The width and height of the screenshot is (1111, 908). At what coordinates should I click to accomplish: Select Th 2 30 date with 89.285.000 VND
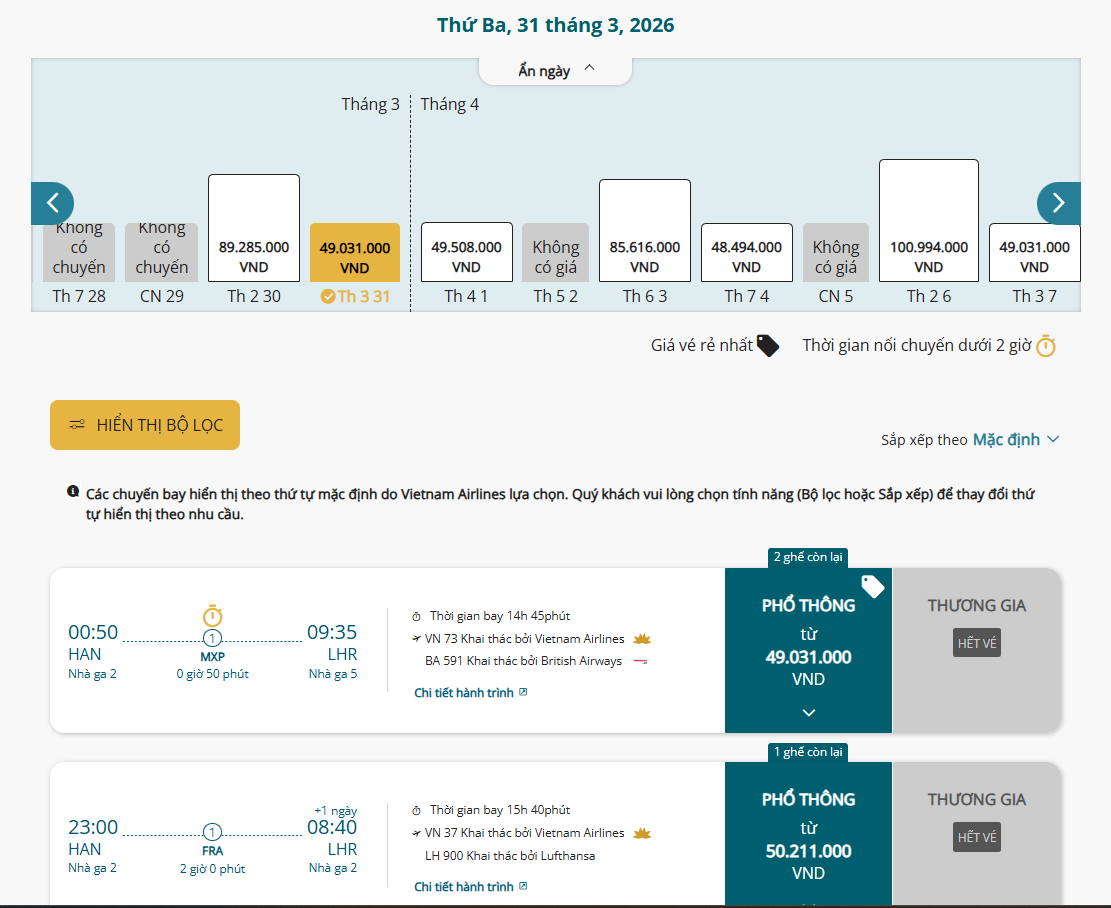click(x=254, y=229)
